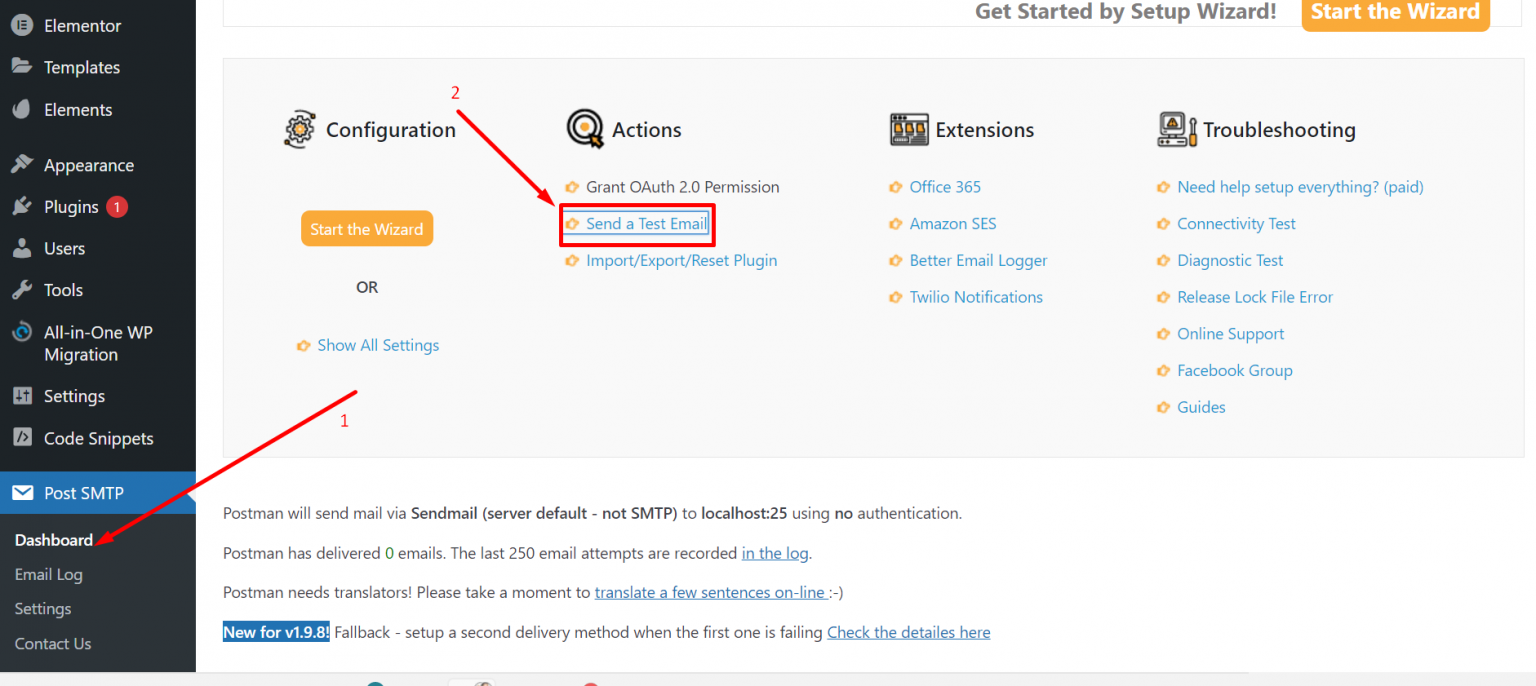1536x686 pixels.
Task: View email attempts in the log
Action: (775, 552)
